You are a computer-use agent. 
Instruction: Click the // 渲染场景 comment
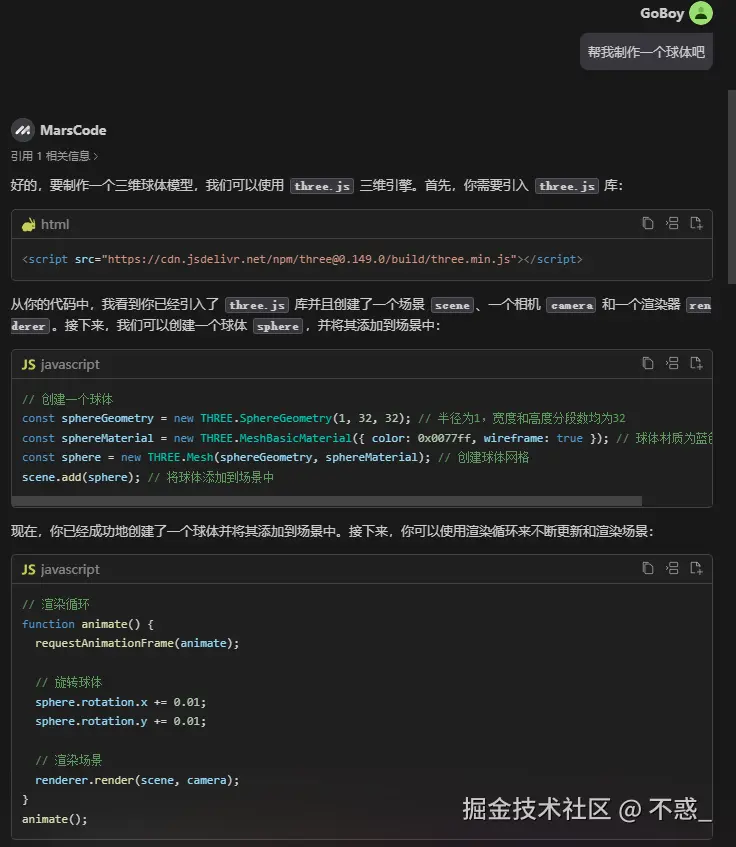pos(69,760)
